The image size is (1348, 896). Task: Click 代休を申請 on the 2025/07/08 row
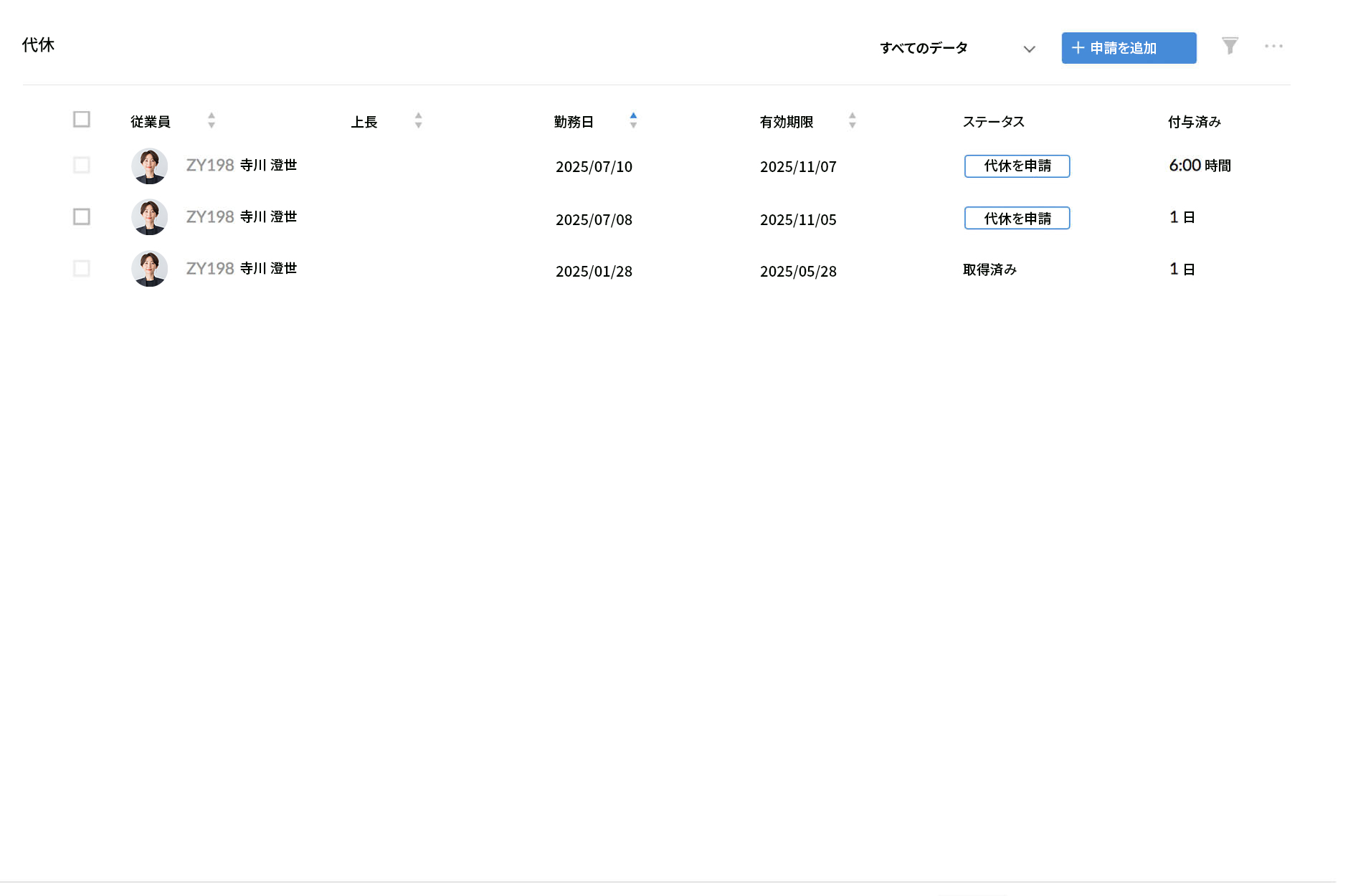coord(1017,217)
